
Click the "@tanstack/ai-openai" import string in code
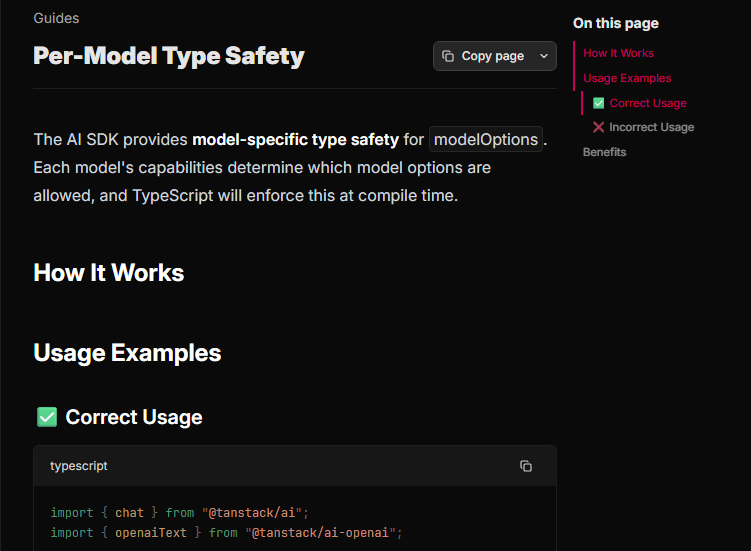[x=323, y=533]
